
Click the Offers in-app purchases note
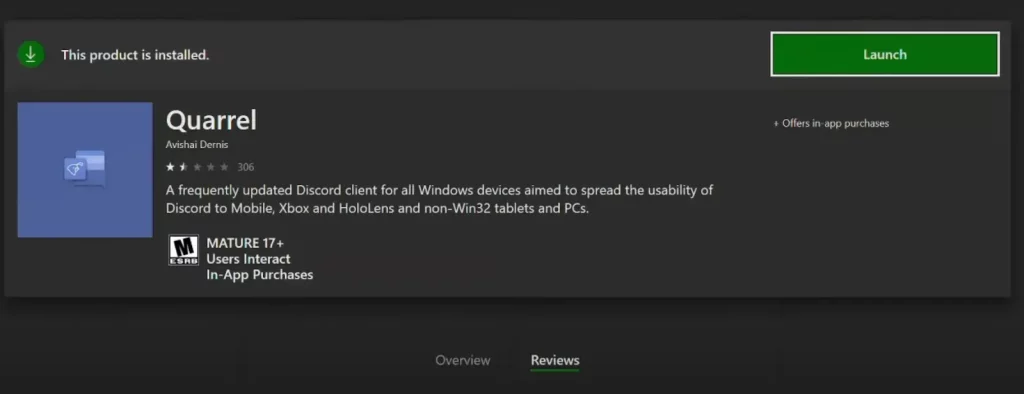(x=831, y=123)
